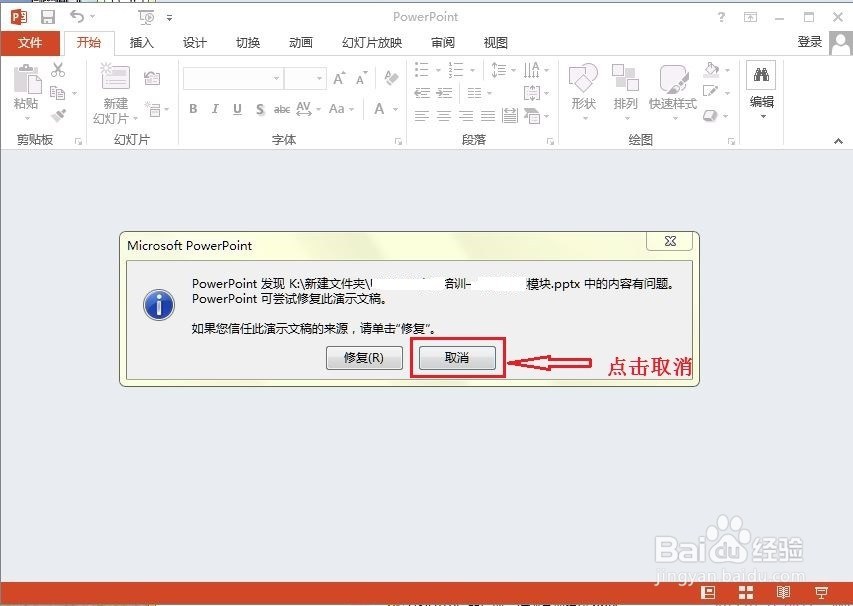This screenshot has height=606, width=853.
Task: Open the 文件 menu
Action: point(31,42)
